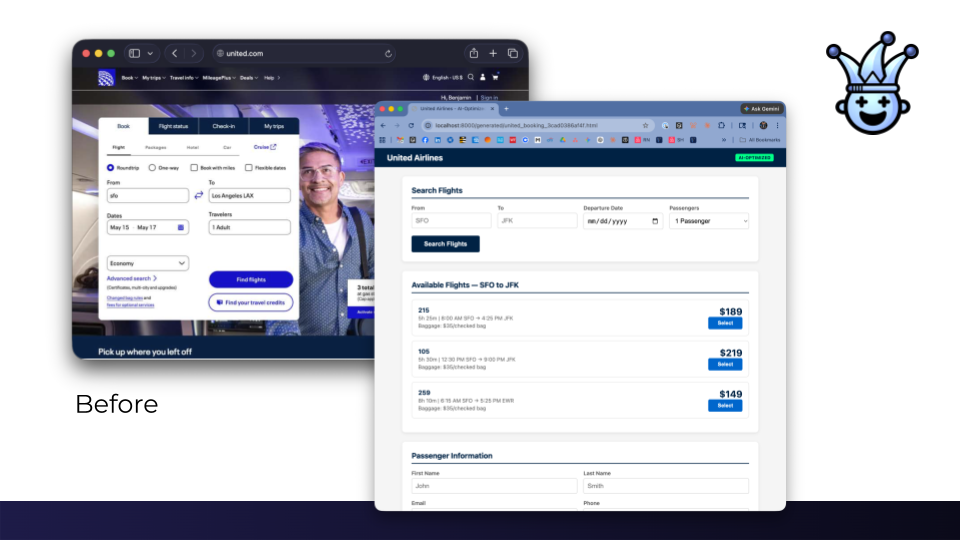960x540 pixels.
Task: Bookmark page with the star icon
Action: [646, 125]
